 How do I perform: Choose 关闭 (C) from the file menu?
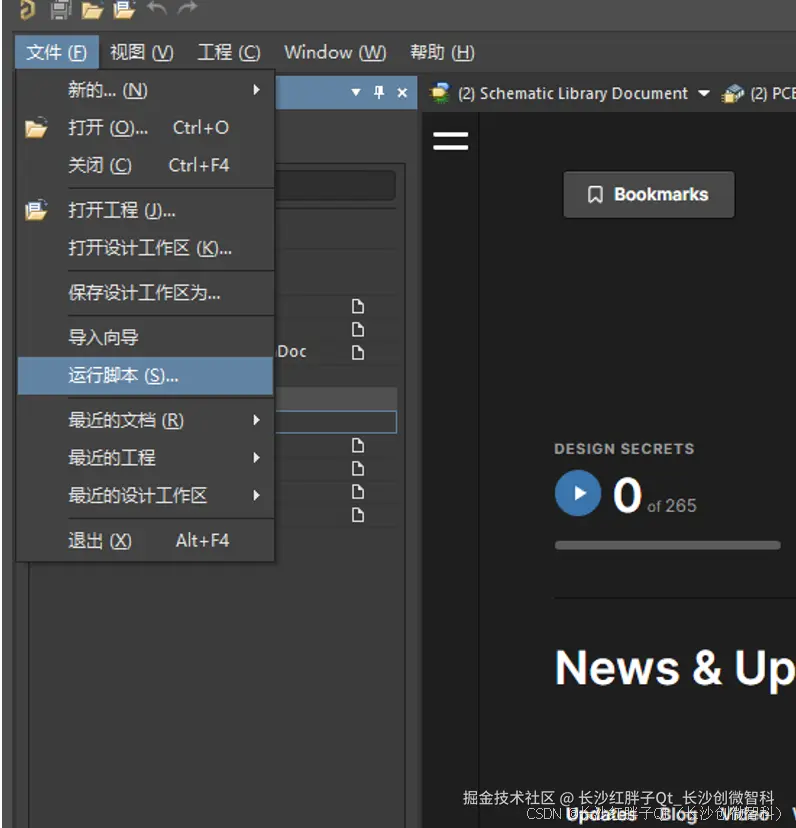point(145,165)
